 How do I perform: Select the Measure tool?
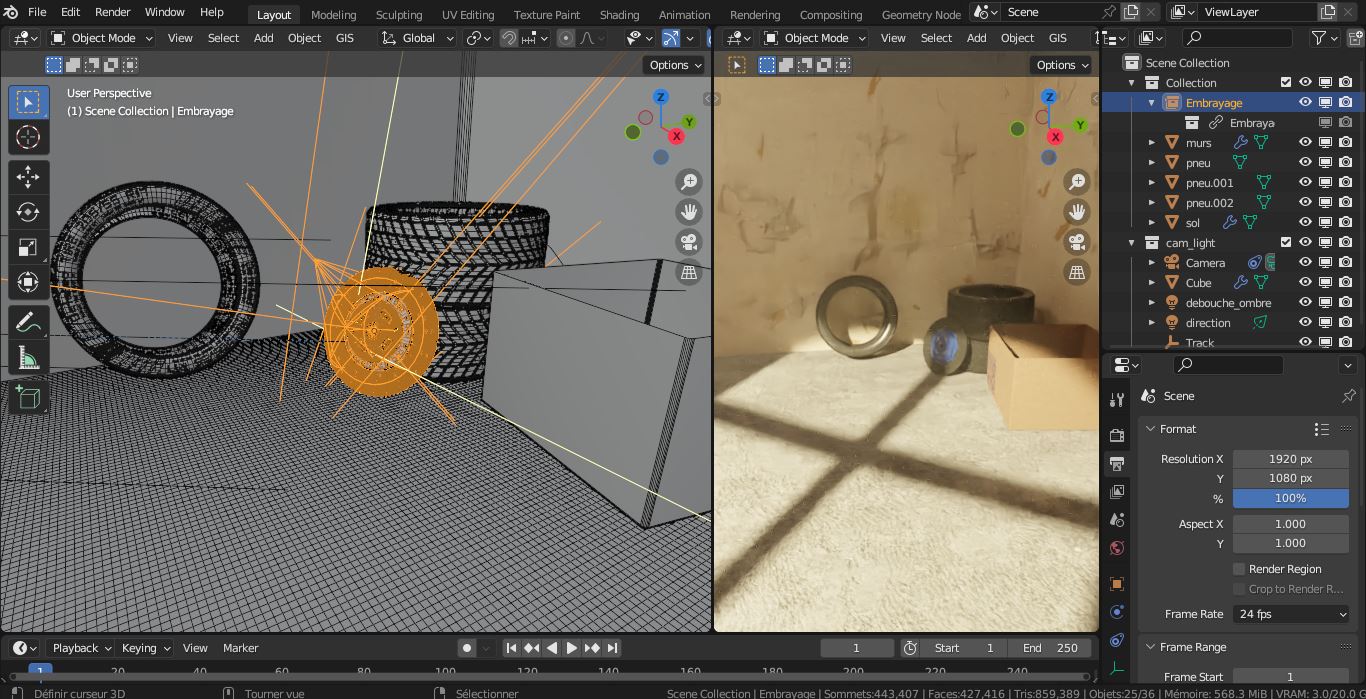tap(28, 357)
